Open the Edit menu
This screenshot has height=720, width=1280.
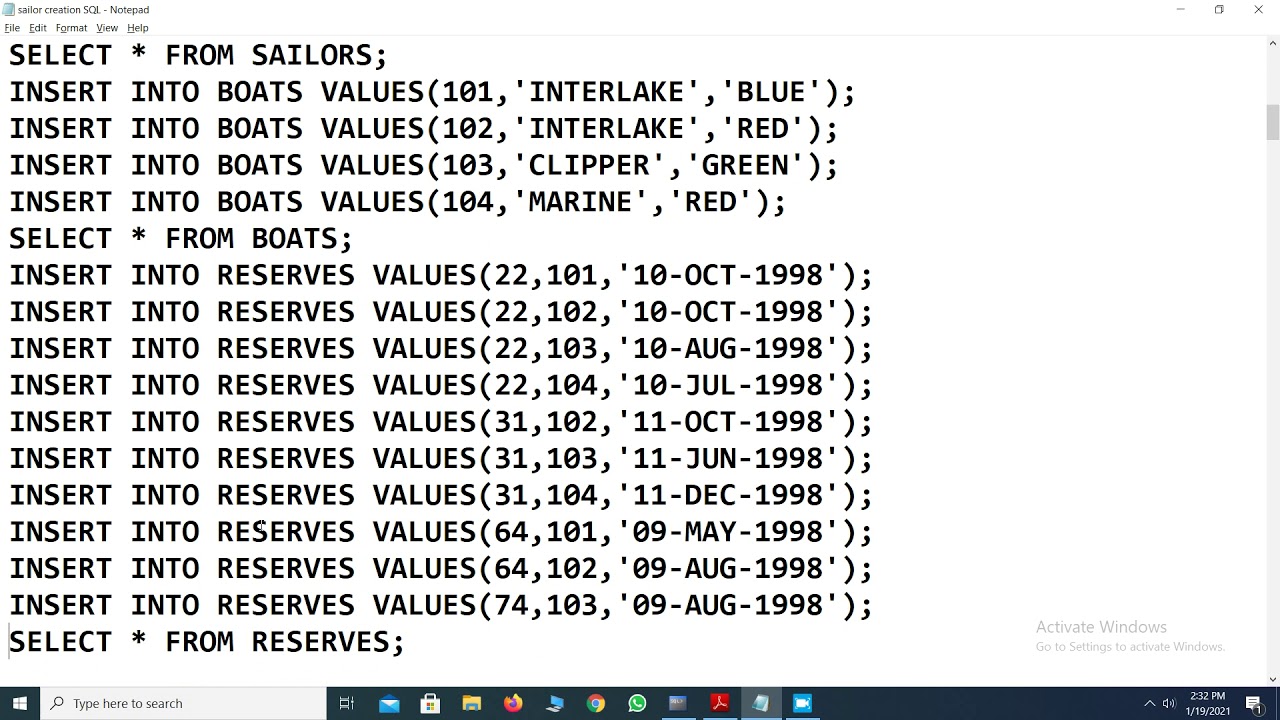37,28
